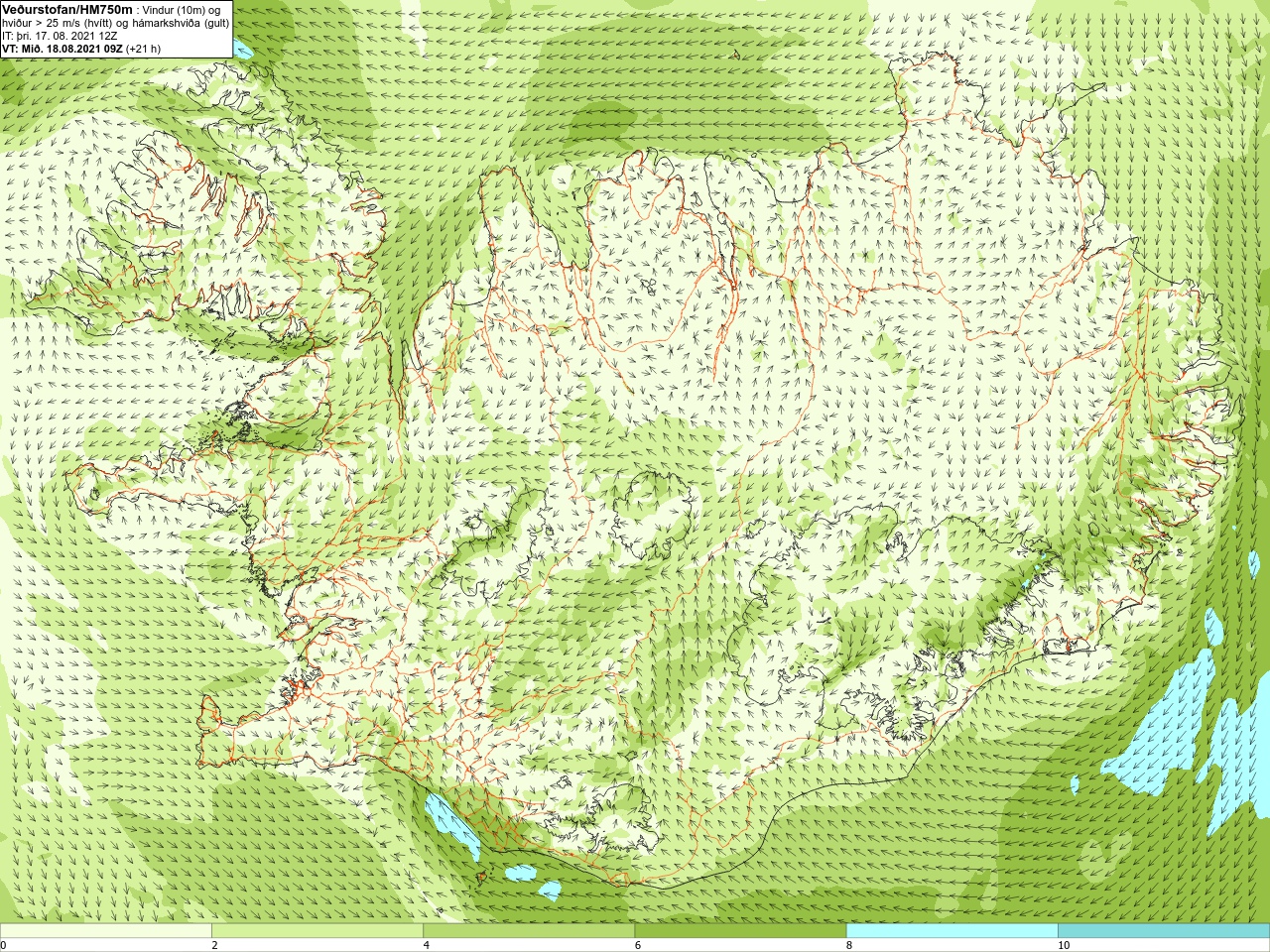Screen dimensions: 1270x952
Task: Pick the light cyan 8–10 colorbar segment
Action: [952, 931]
